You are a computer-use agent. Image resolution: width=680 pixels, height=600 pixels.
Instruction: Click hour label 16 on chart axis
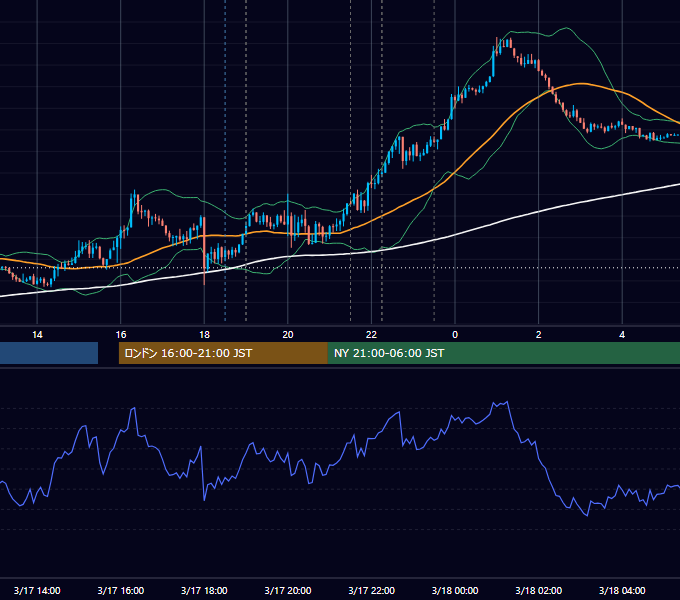click(121, 335)
